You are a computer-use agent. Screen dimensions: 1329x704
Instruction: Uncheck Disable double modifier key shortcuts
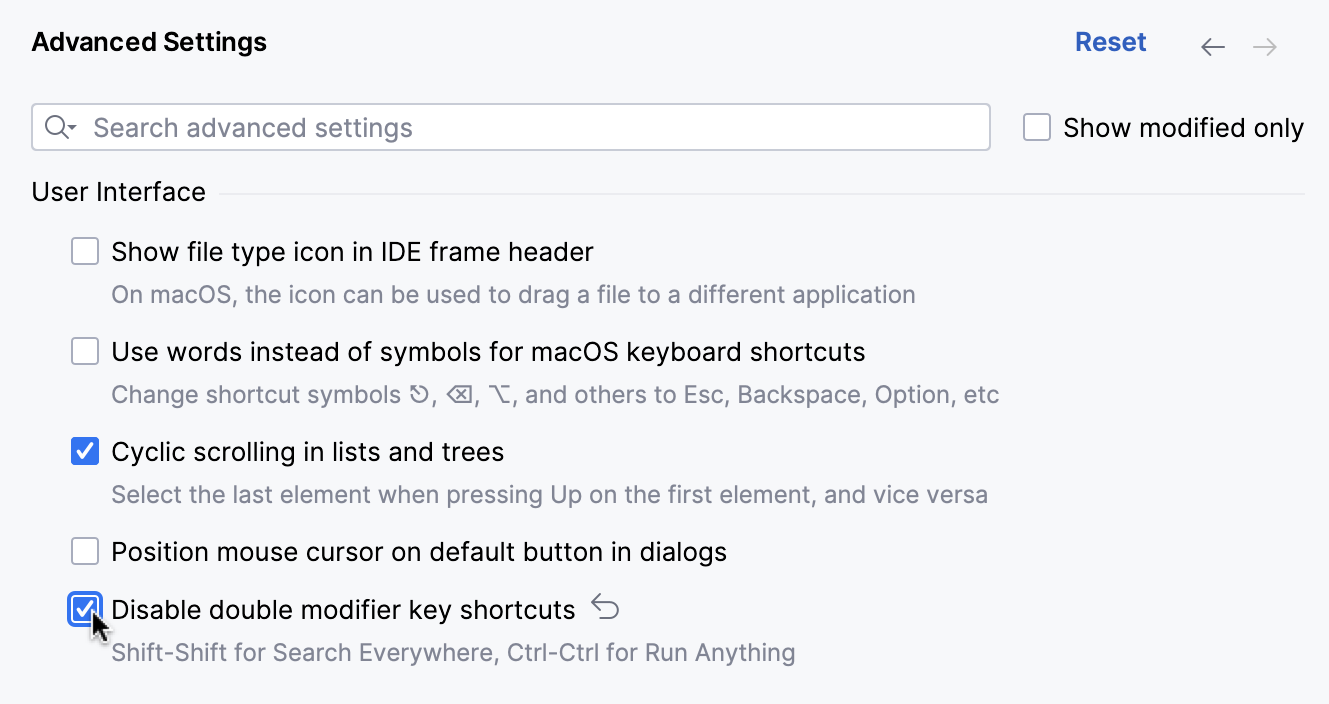point(85,609)
